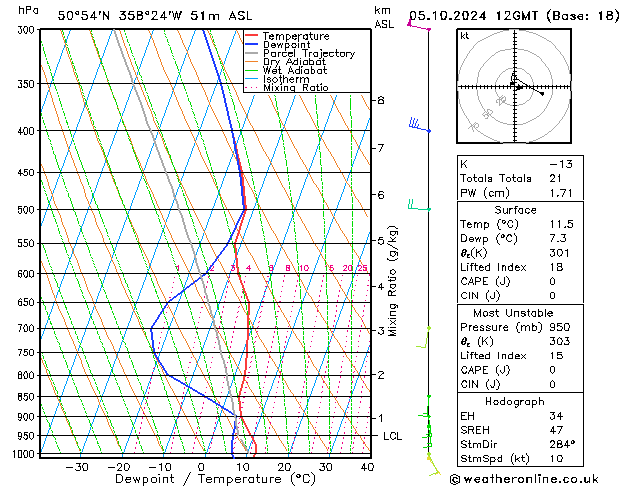Click the SREH value 47
Viewport: 629px width, 486px height.
click(x=556, y=430)
